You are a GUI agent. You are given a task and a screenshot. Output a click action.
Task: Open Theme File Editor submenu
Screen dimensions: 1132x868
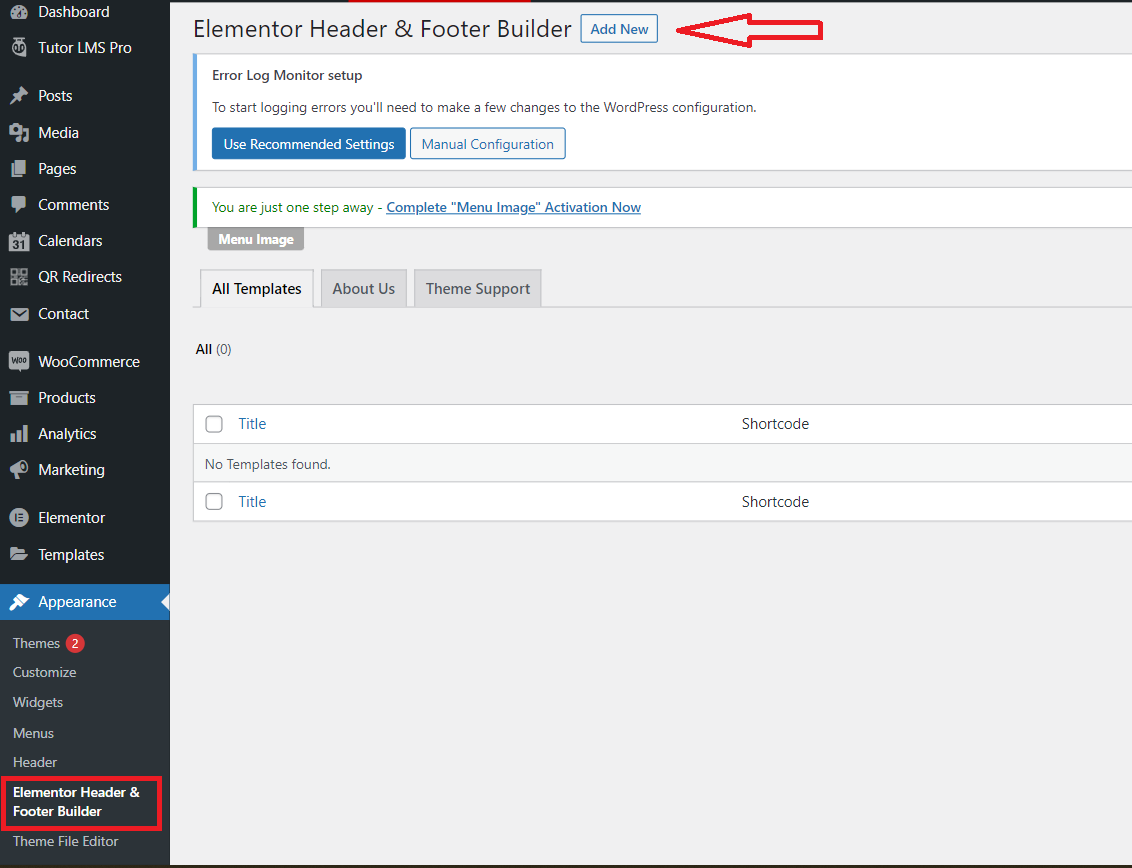[65, 841]
